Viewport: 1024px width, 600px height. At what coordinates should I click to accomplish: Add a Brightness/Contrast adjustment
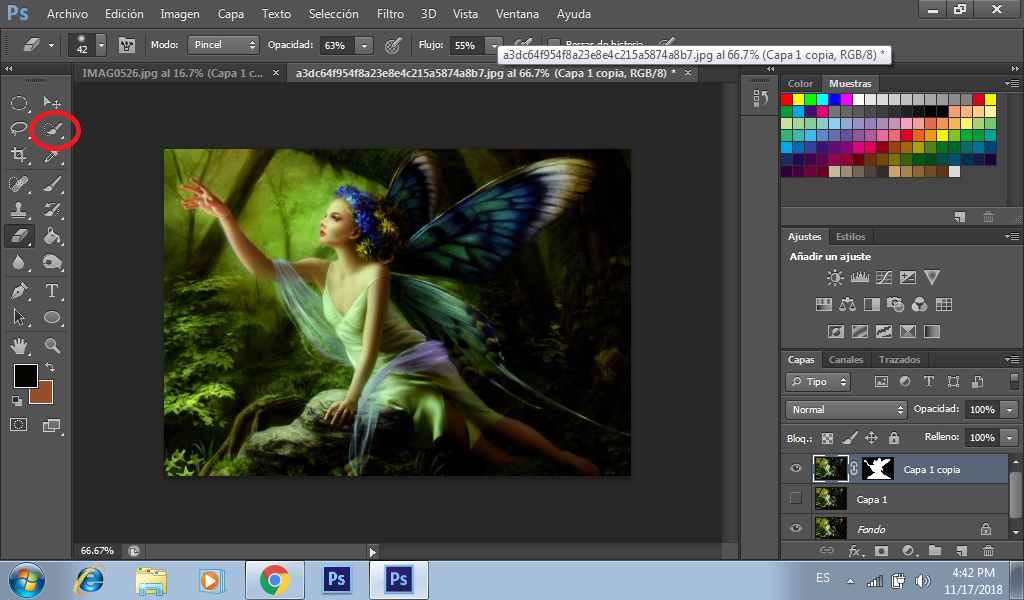point(835,277)
